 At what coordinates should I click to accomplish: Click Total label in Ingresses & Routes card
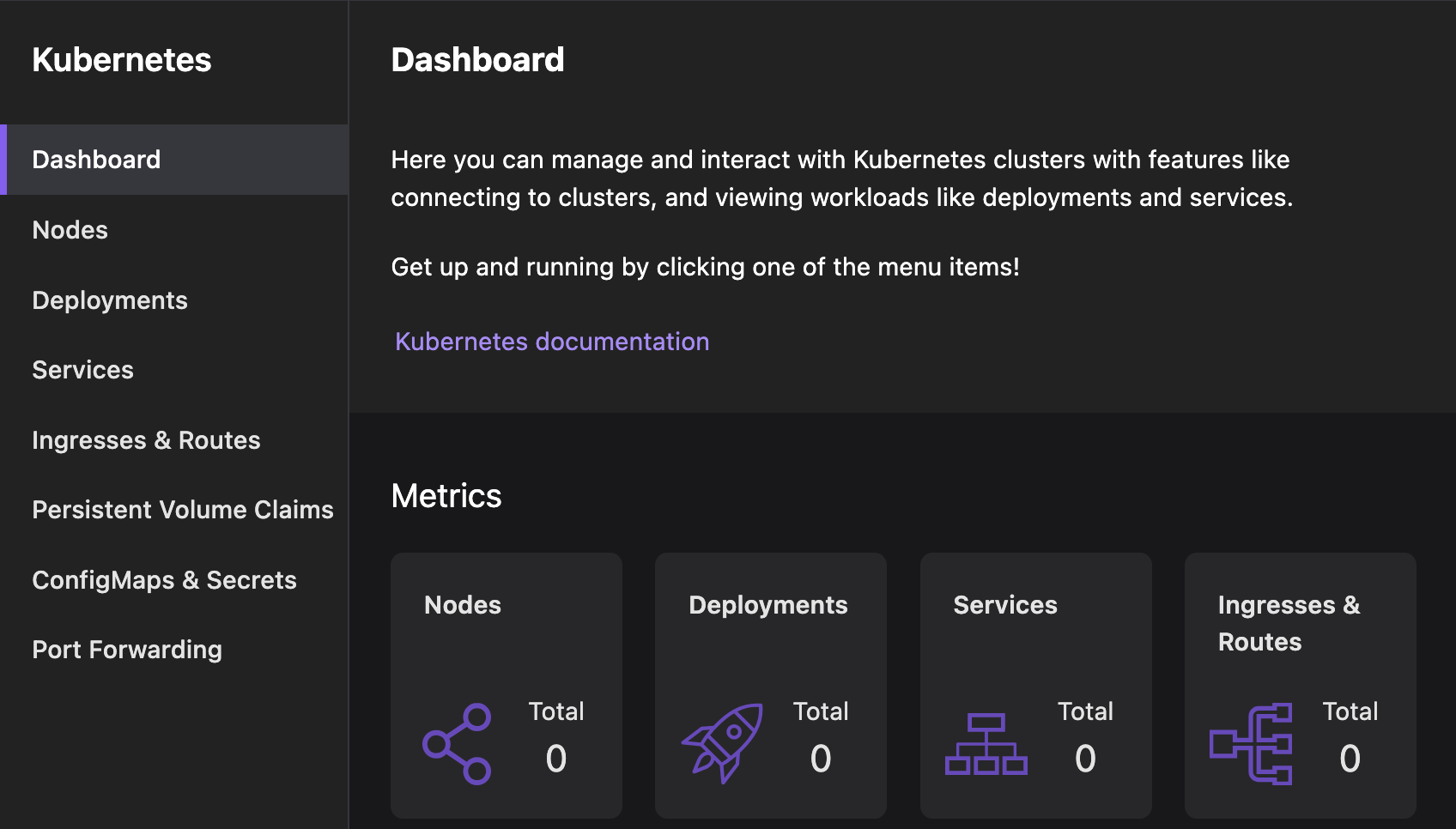pyautogui.click(x=1350, y=711)
